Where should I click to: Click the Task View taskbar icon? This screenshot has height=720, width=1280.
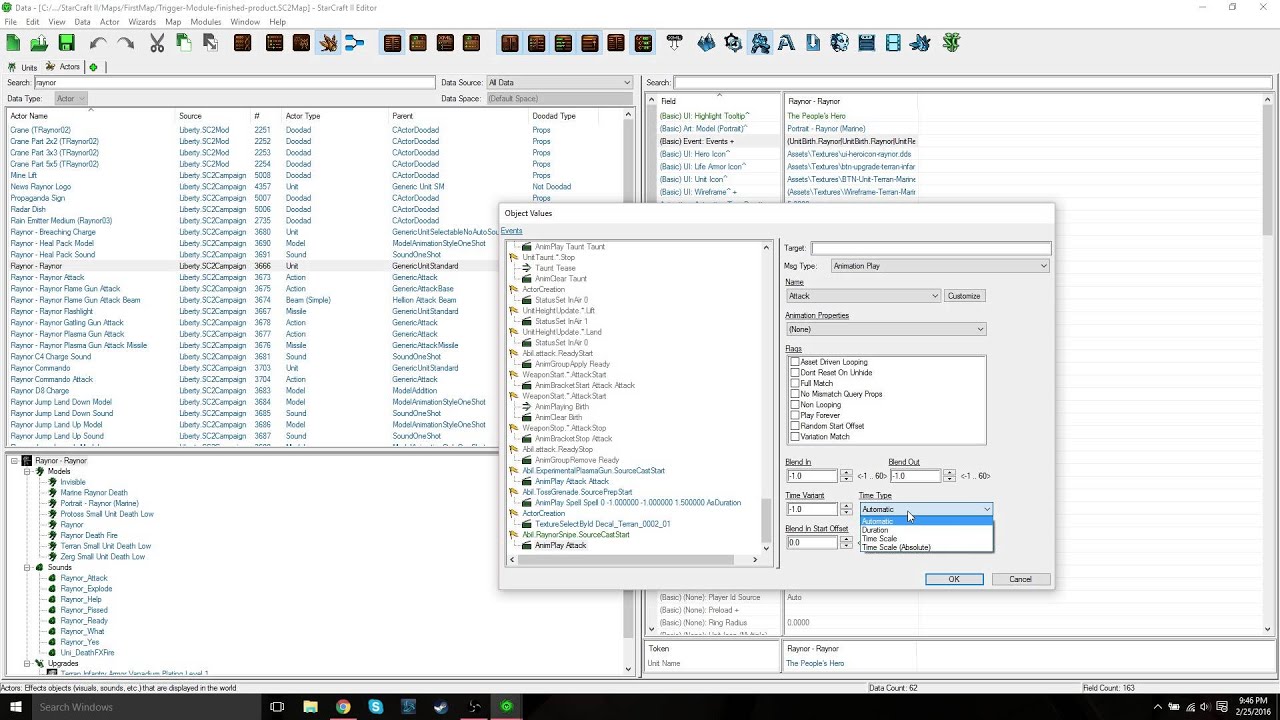[x=277, y=707]
